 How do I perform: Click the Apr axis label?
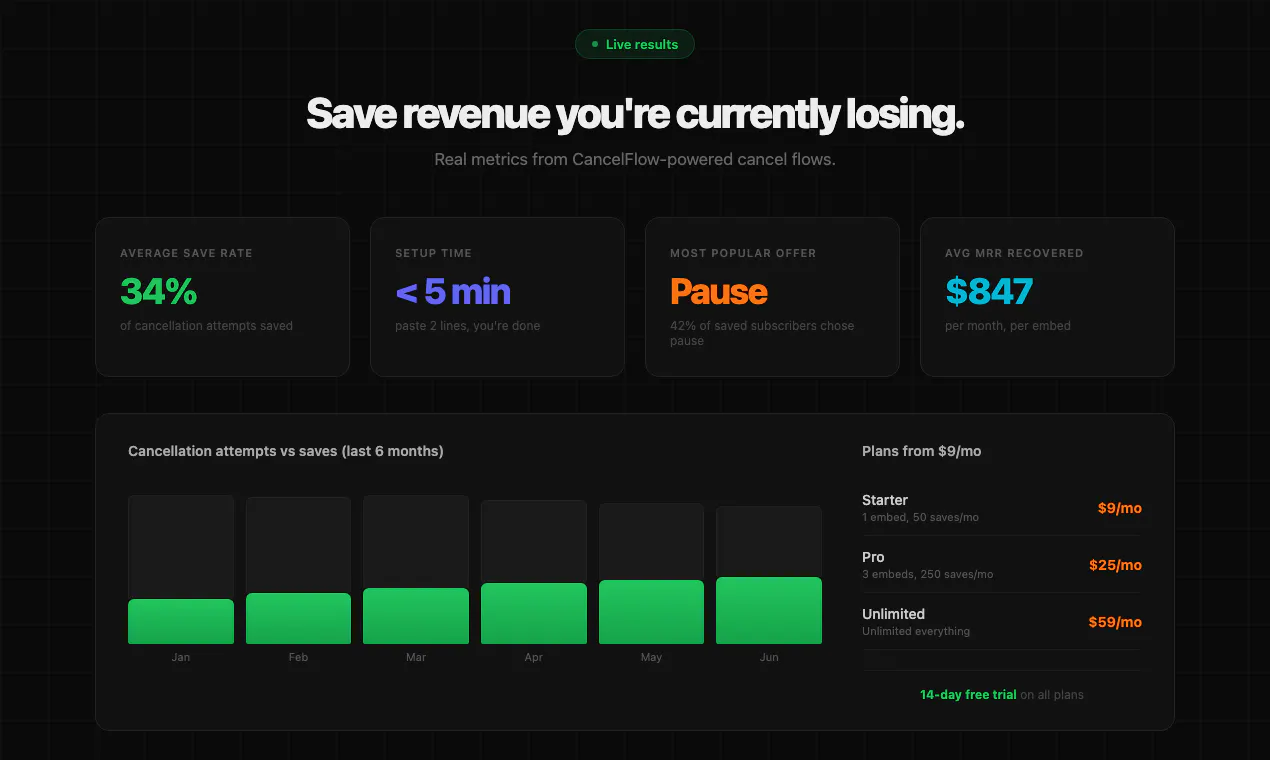(534, 657)
